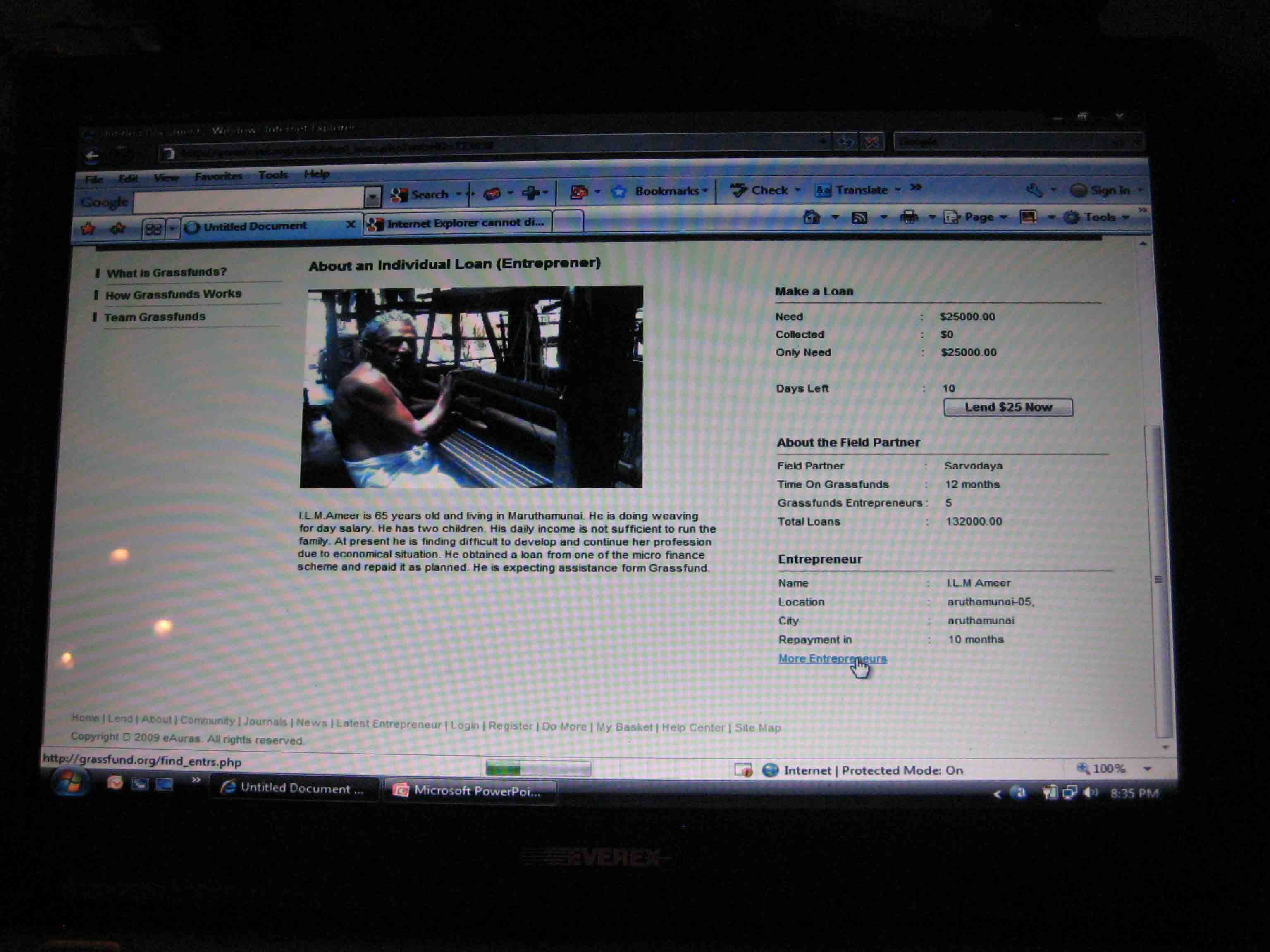1270x952 pixels.
Task: Click the Google toolbar wrench settings icon
Action: point(1035,190)
